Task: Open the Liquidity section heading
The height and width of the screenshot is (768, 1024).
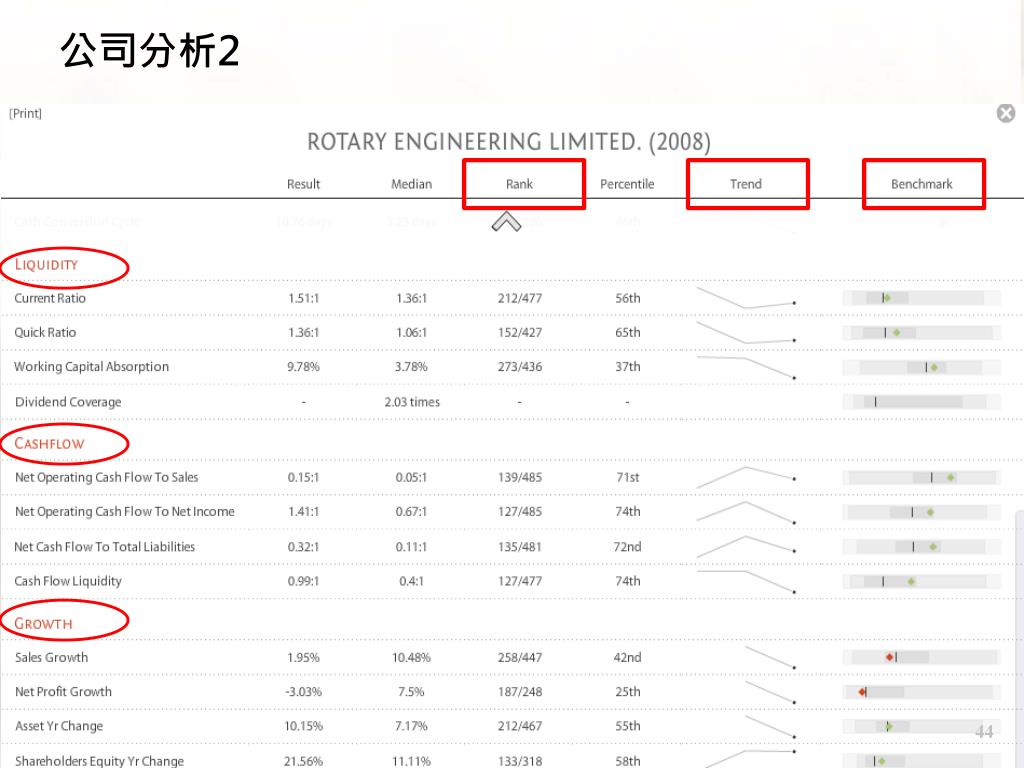Action: 46,264
